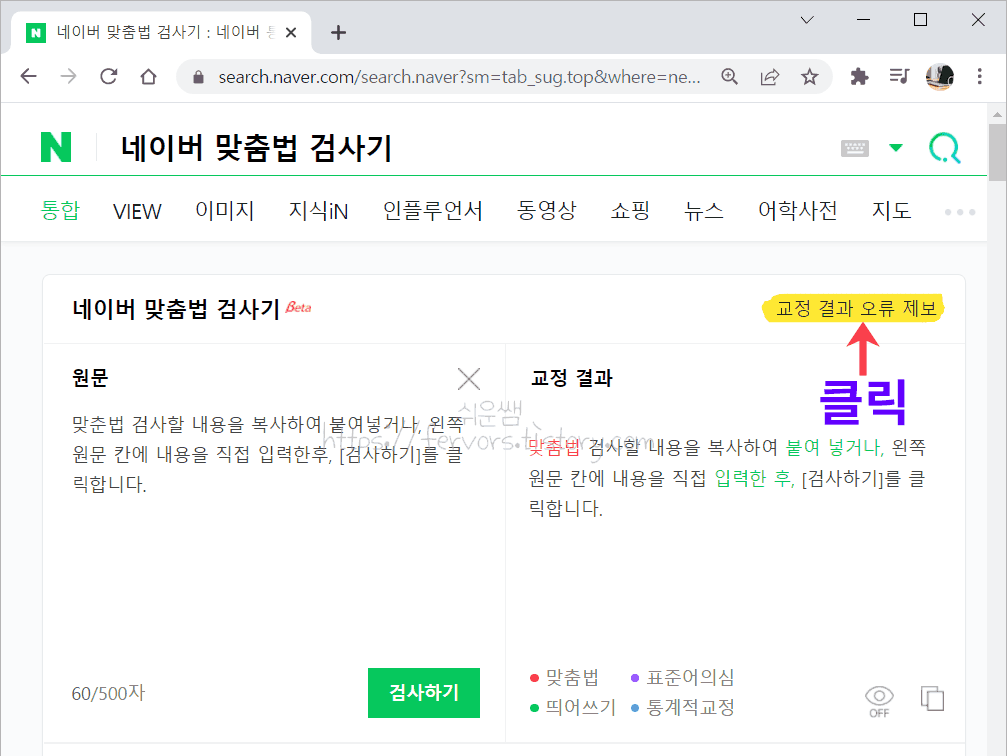1007x756 pixels.
Task: Open the on-screen keyboard icon
Action: (x=855, y=148)
